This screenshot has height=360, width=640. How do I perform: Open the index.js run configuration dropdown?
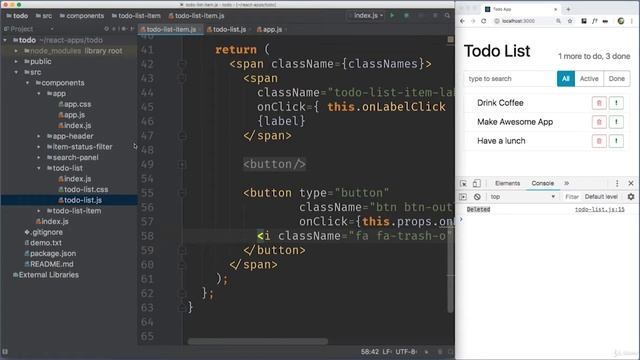click(x=366, y=16)
